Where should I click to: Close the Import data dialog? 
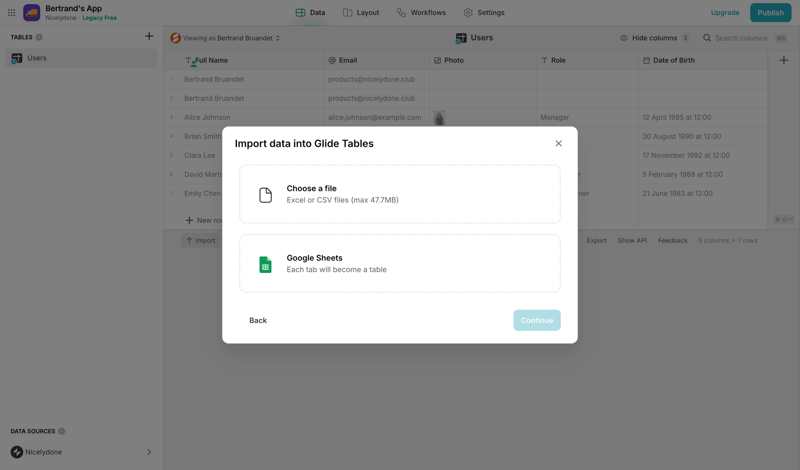[x=559, y=143]
